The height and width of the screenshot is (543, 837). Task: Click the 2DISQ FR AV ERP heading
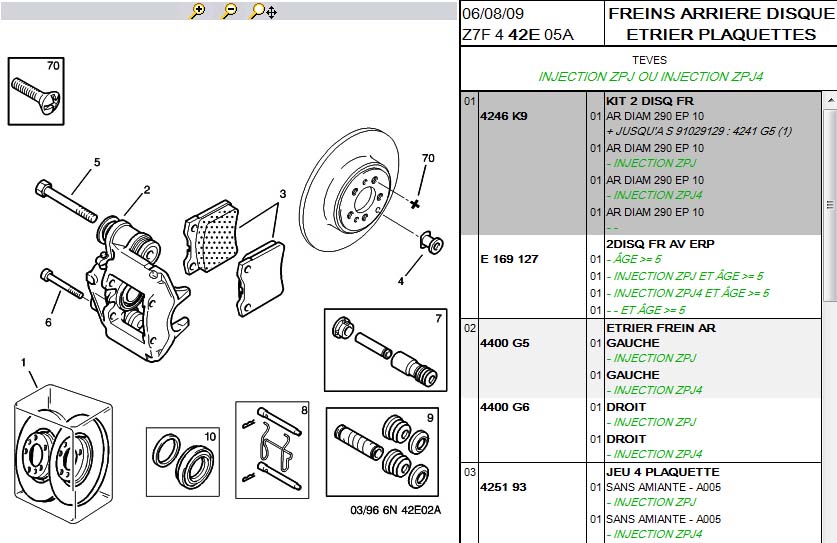(x=660, y=244)
